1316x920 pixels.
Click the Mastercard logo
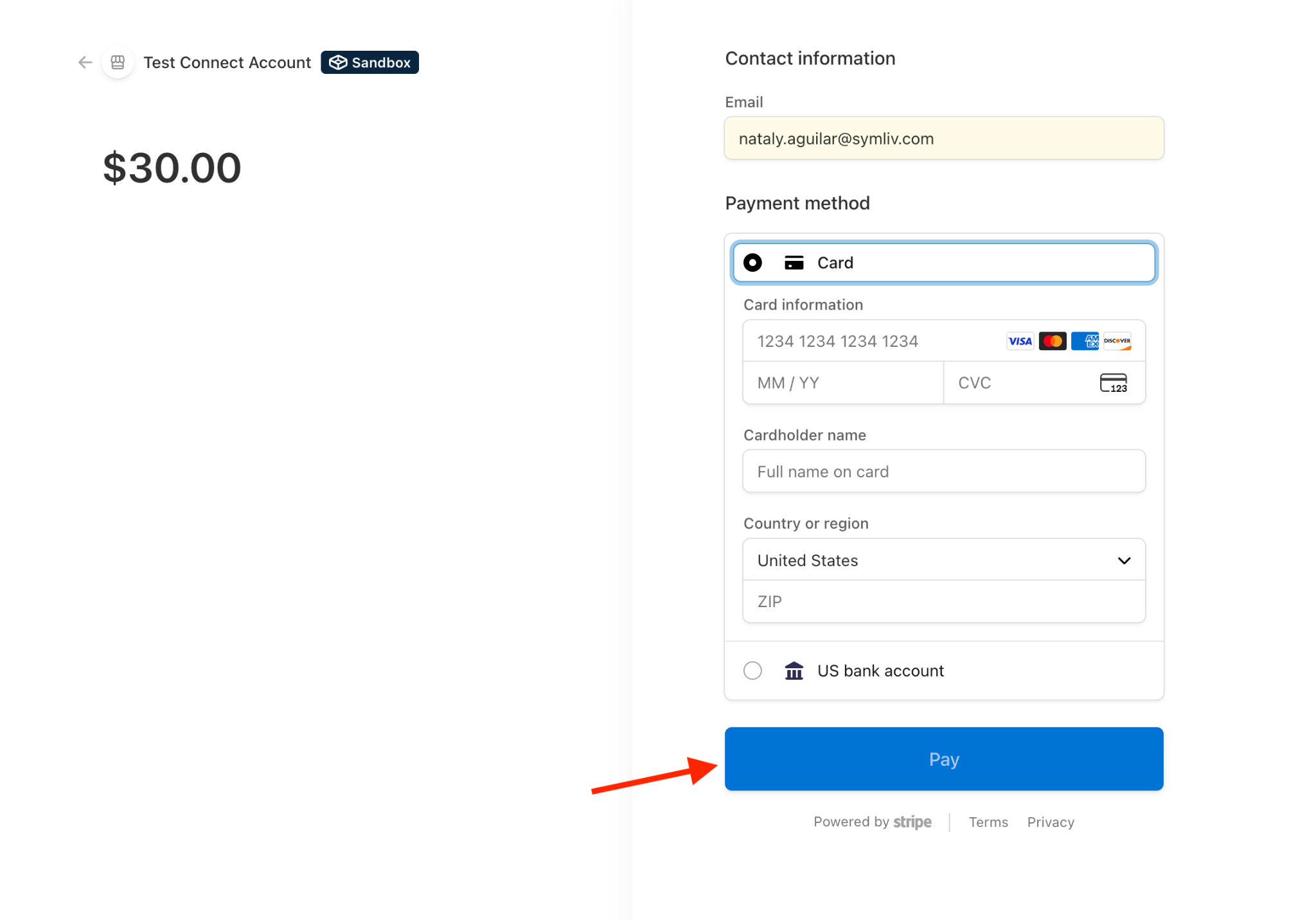pyautogui.click(x=1052, y=341)
